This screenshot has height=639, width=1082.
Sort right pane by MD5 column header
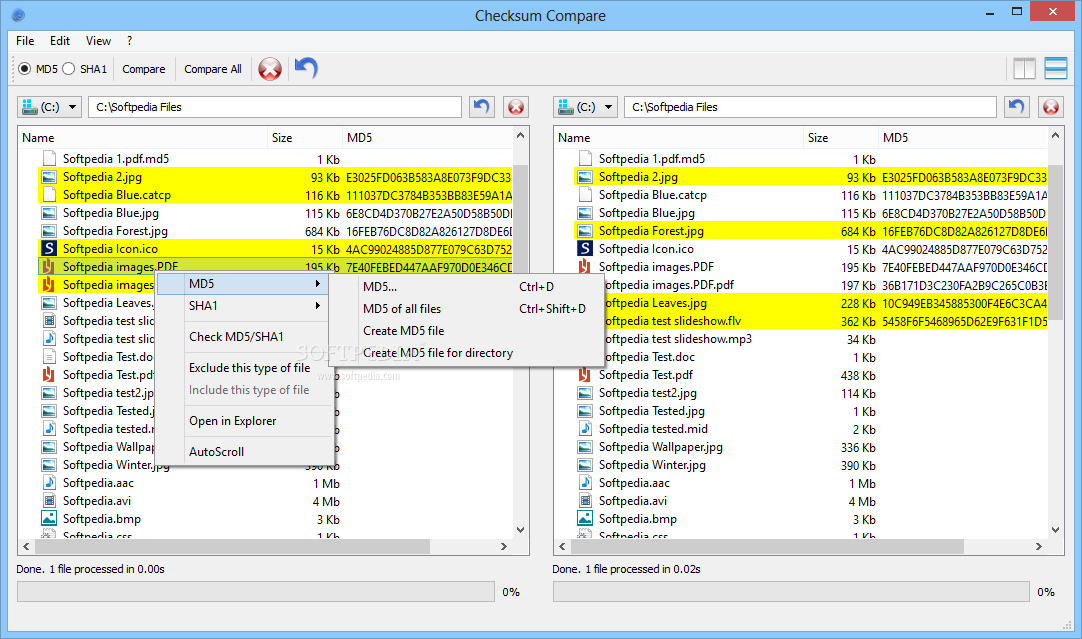(x=963, y=137)
